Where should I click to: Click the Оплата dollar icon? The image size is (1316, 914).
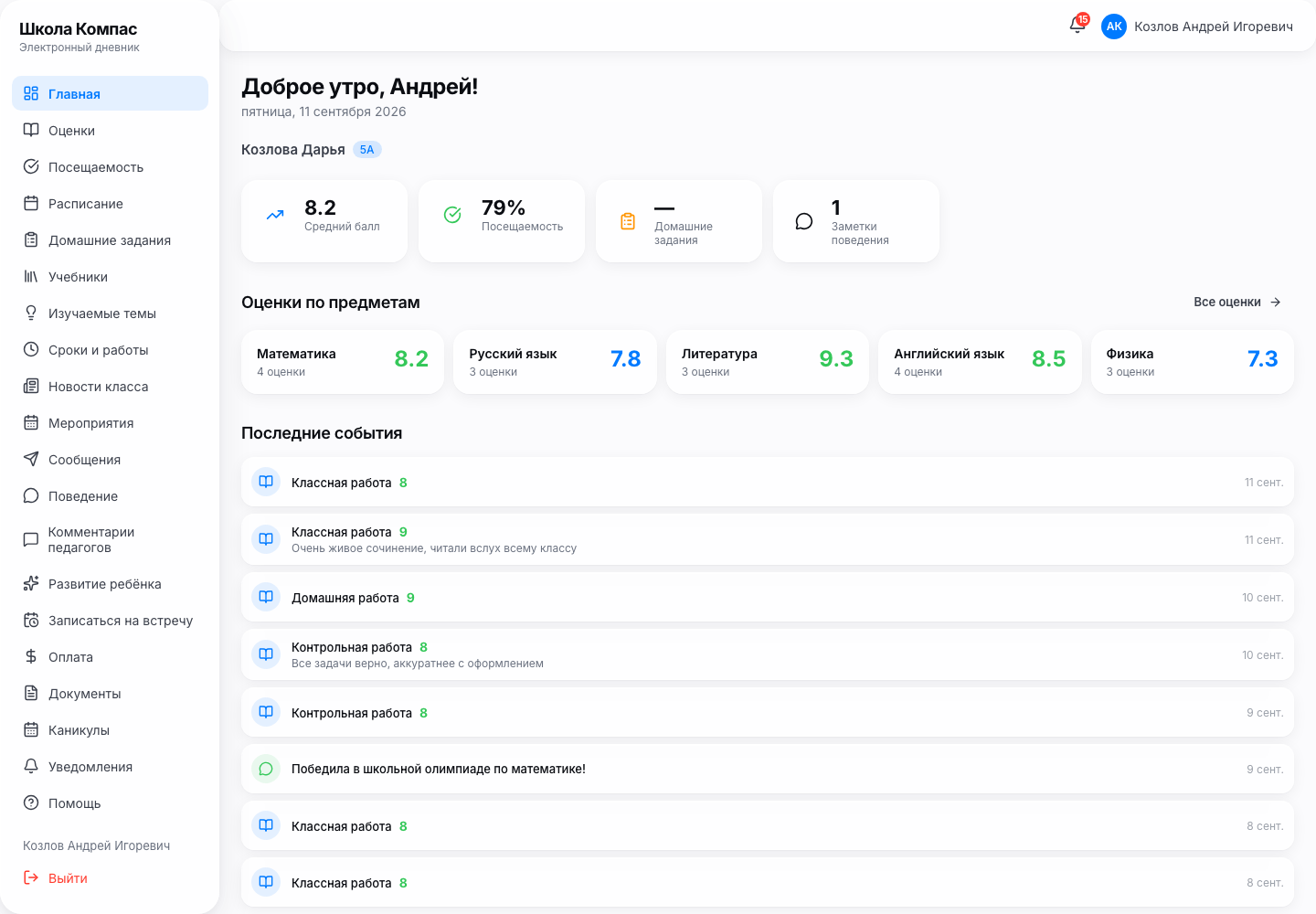31,656
